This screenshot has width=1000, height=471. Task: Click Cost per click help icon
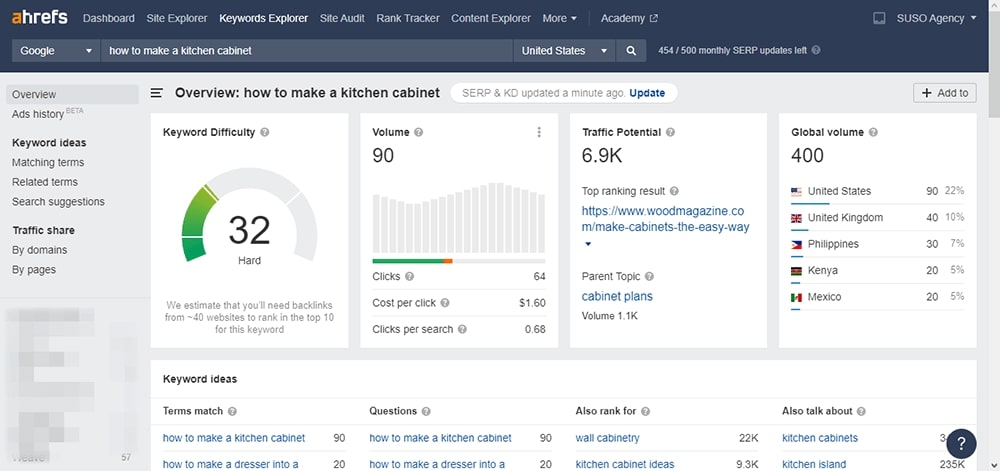click(445, 303)
